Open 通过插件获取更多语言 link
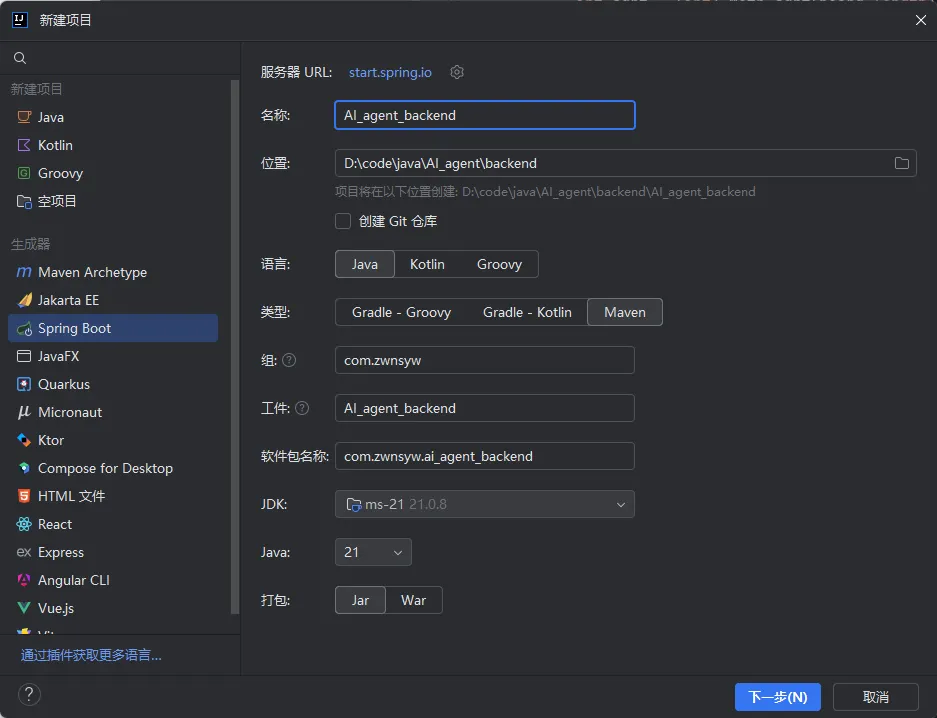The width and height of the screenshot is (937, 718). point(91,655)
